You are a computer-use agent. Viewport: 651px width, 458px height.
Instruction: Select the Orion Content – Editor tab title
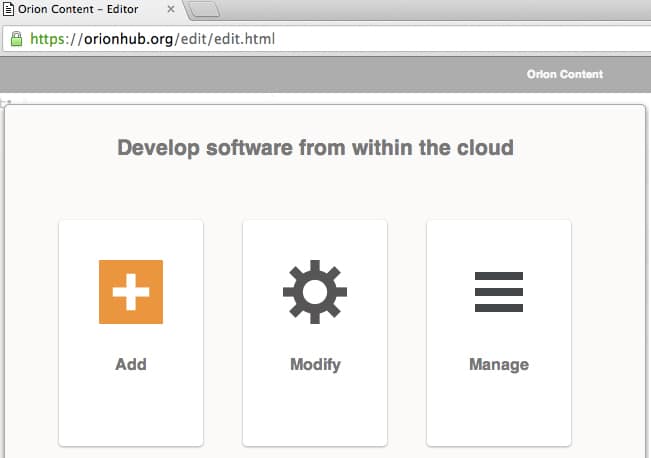(x=85, y=9)
